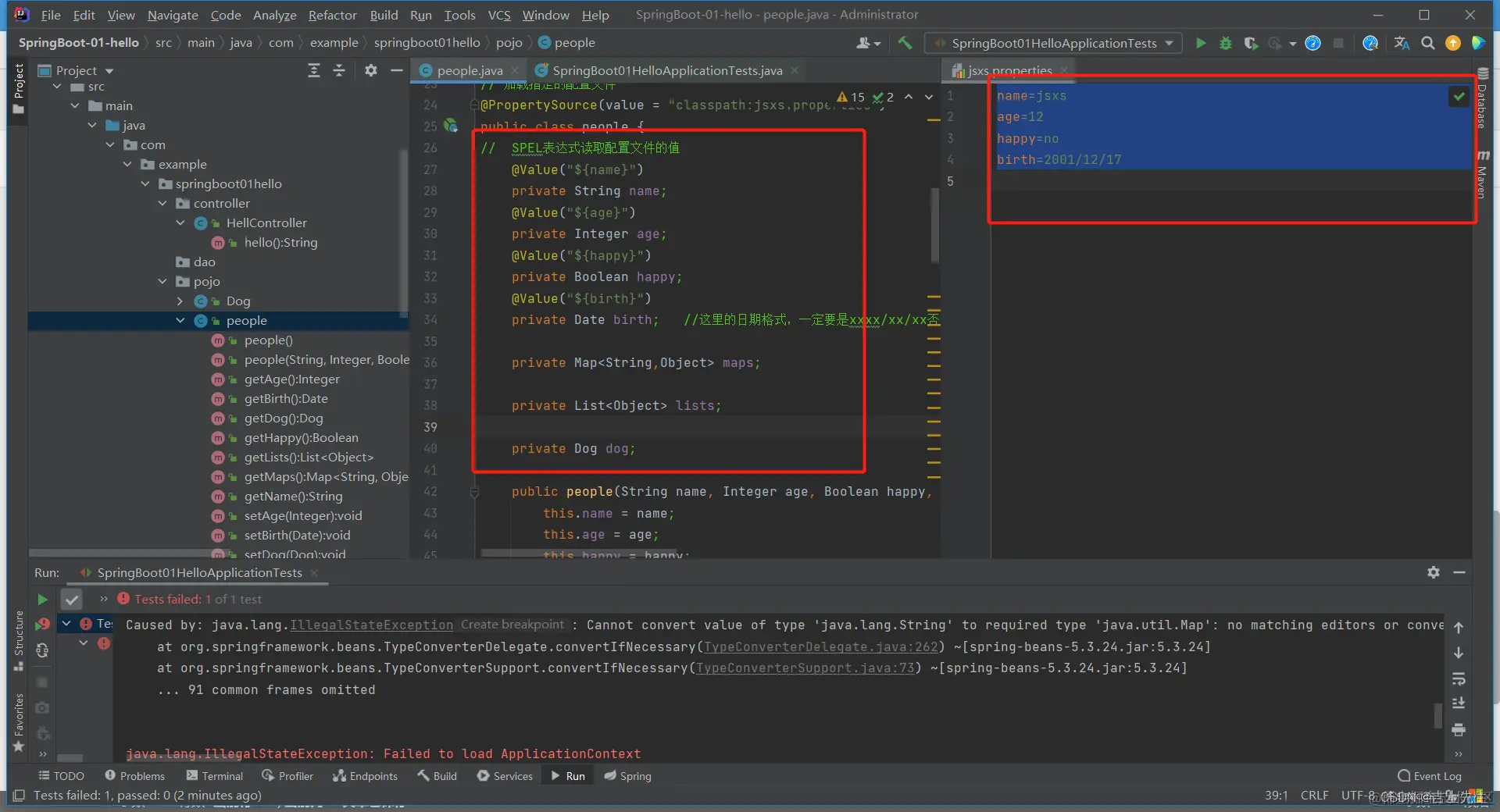Collapse the pojo package
Screen dimensions: 1500x812
[x=162, y=282]
